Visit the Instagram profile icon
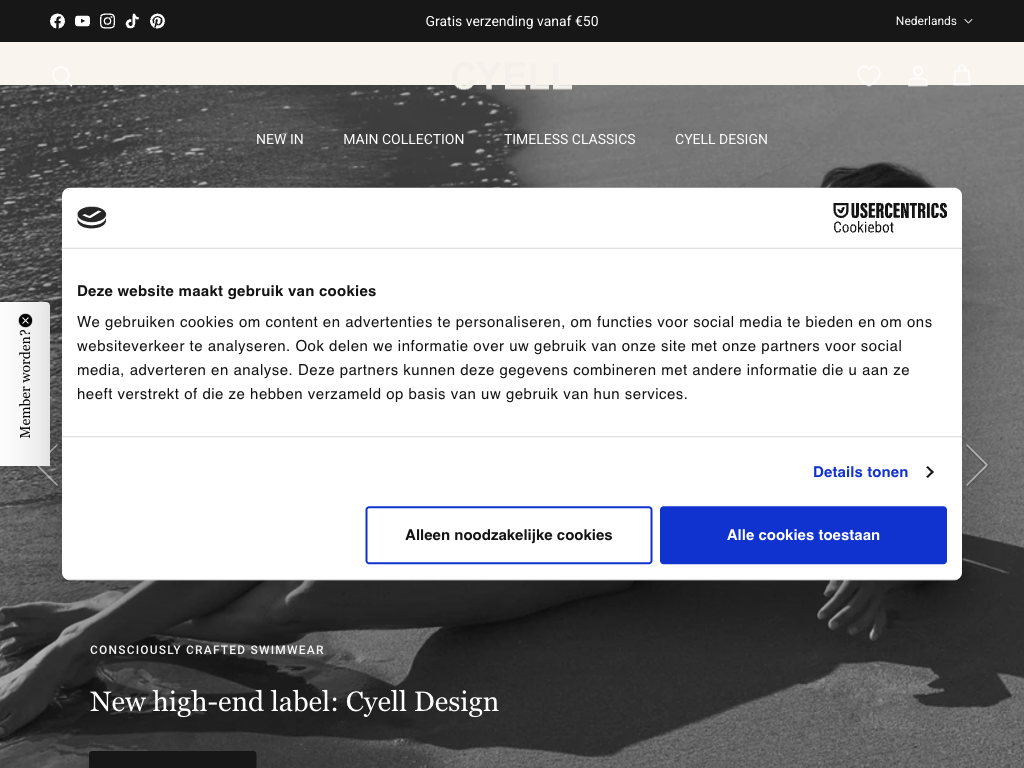Image resolution: width=1024 pixels, height=768 pixels. point(107,21)
